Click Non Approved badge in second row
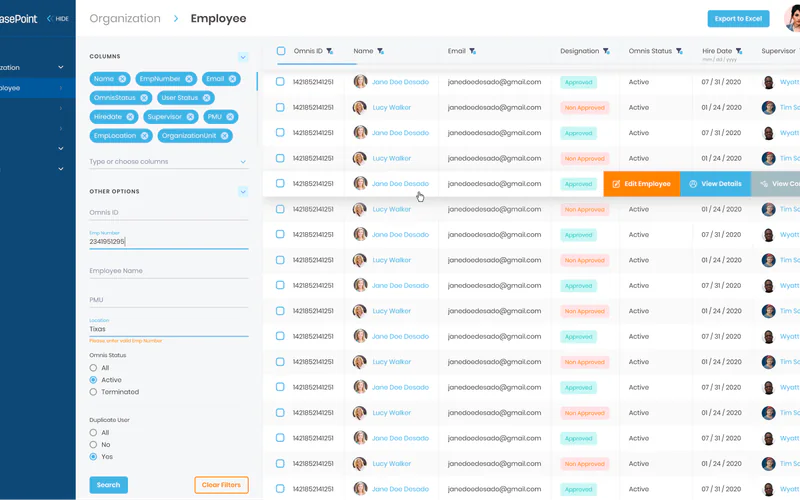Image resolution: width=800 pixels, height=500 pixels. (584, 108)
